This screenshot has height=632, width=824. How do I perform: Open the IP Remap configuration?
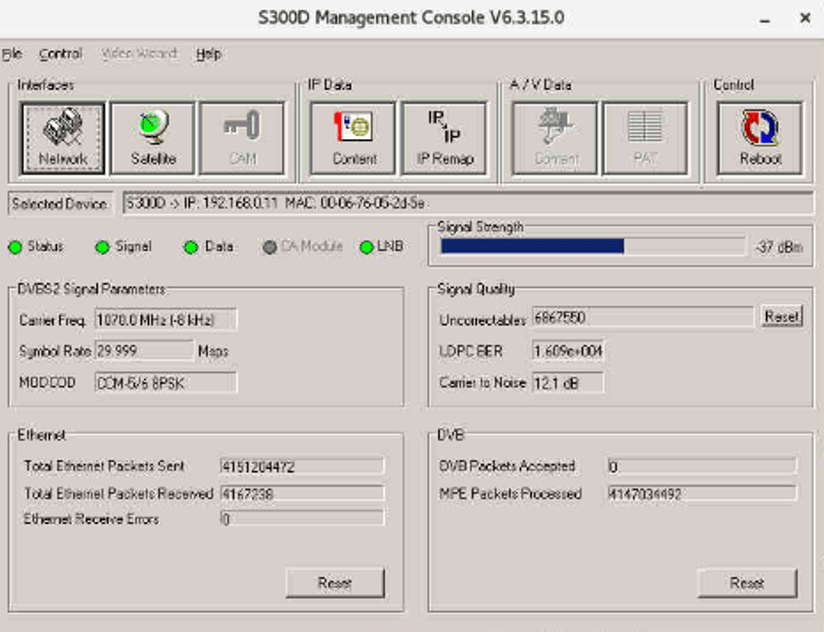(444, 138)
